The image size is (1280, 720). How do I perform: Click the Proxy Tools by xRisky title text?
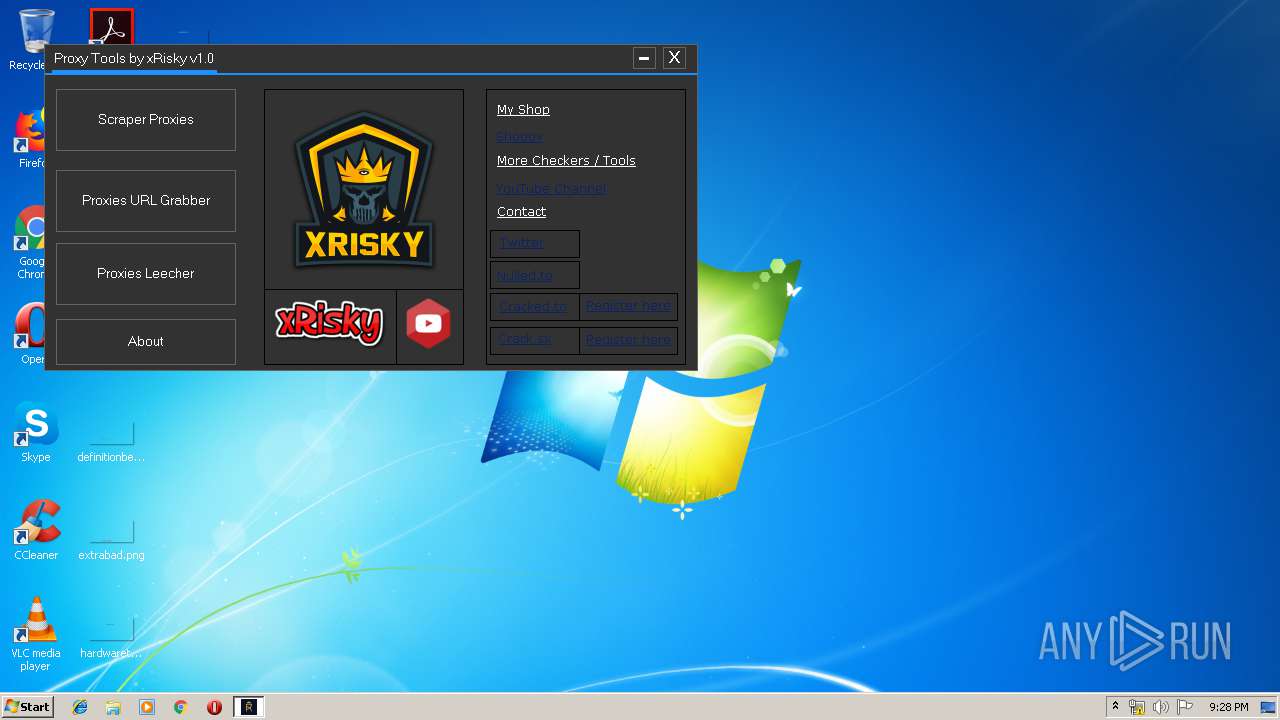(134, 58)
